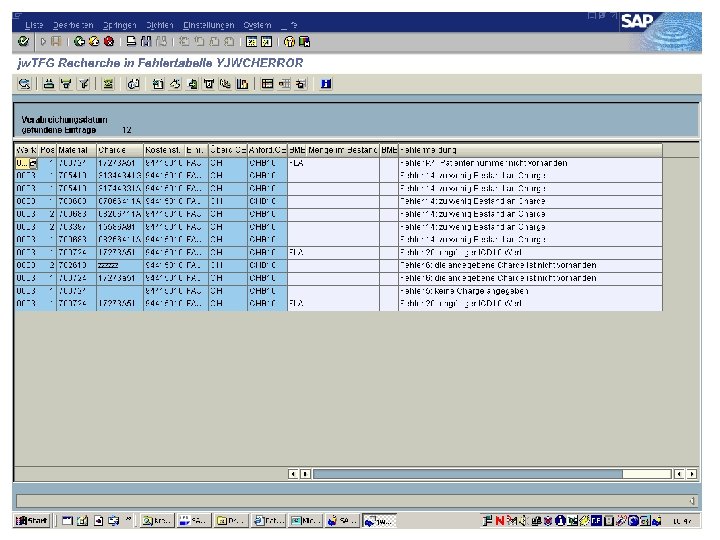Click the Select Layout icon

pos(284,84)
